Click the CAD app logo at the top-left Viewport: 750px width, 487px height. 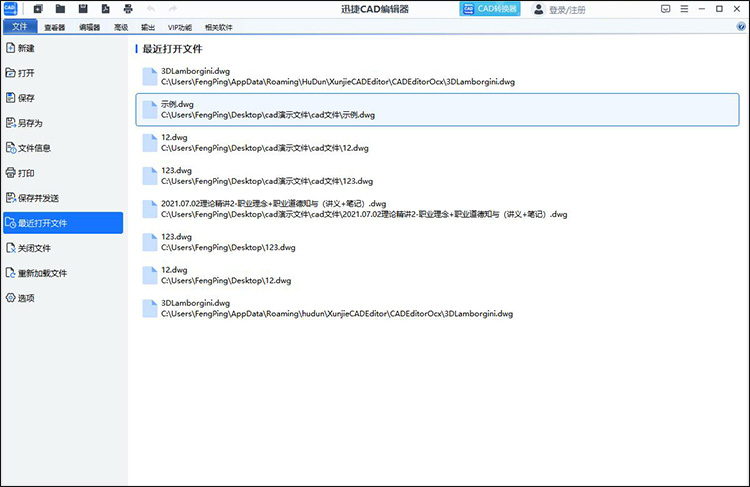pos(10,9)
